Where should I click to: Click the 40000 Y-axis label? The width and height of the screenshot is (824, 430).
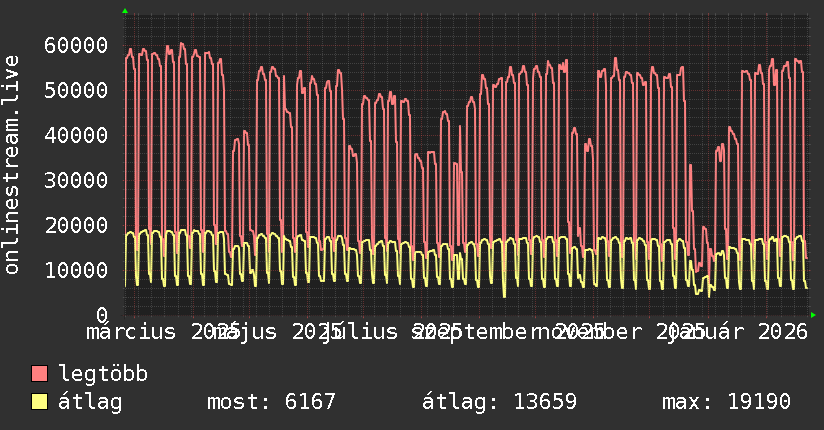click(76, 135)
